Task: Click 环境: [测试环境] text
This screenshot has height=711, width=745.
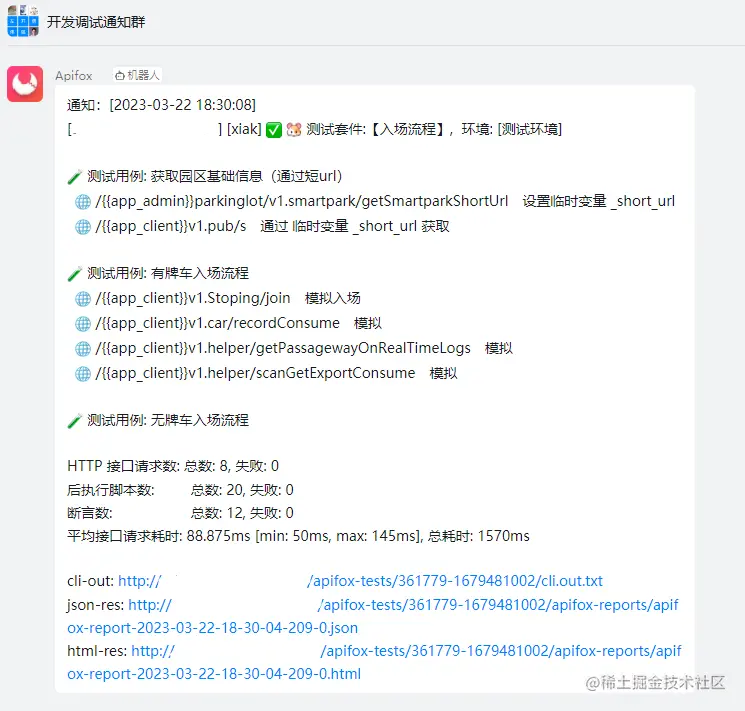Action: pyautogui.click(x=512, y=129)
